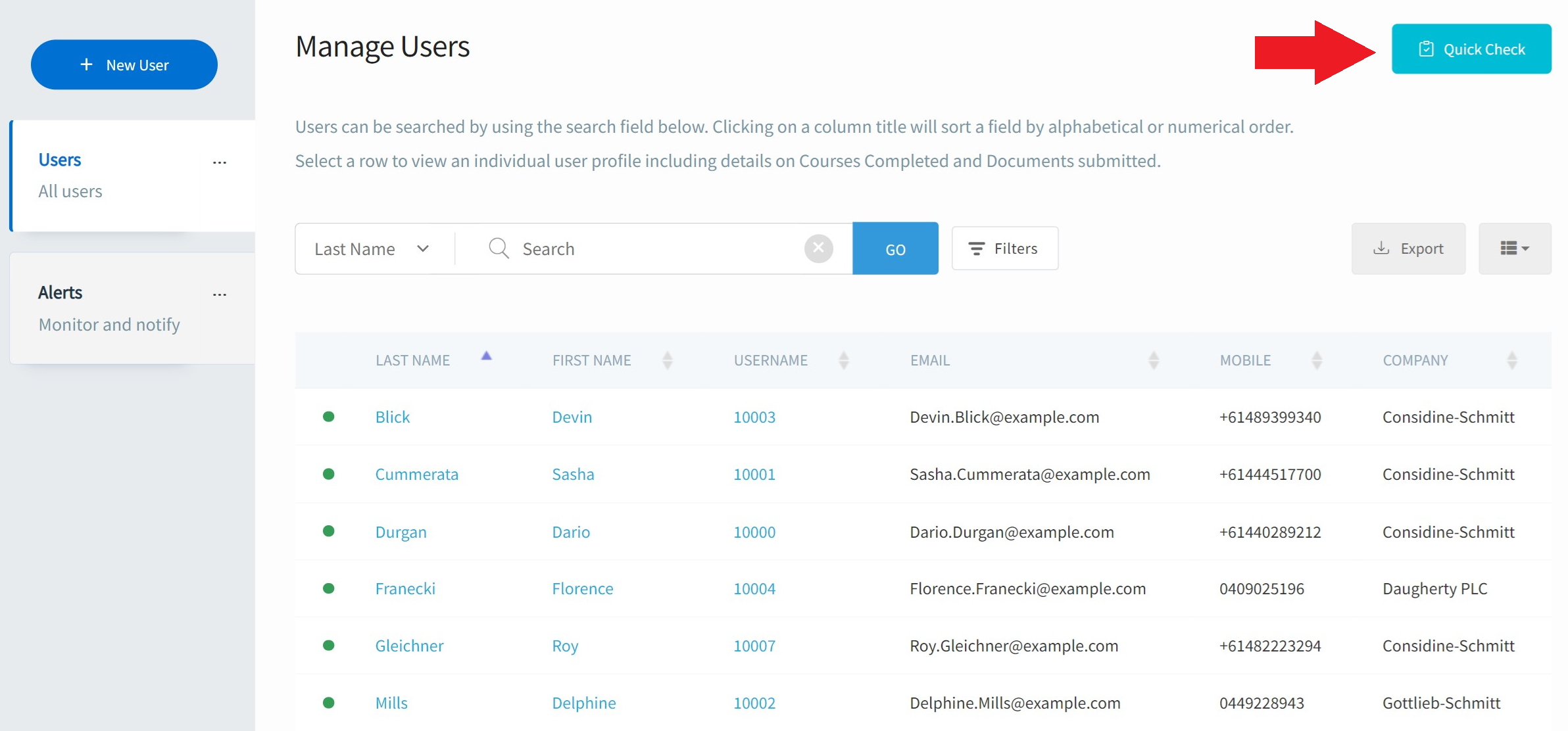The image size is (1568, 731).
Task: Click the green status dot for Mills
Action: (329, 703)
